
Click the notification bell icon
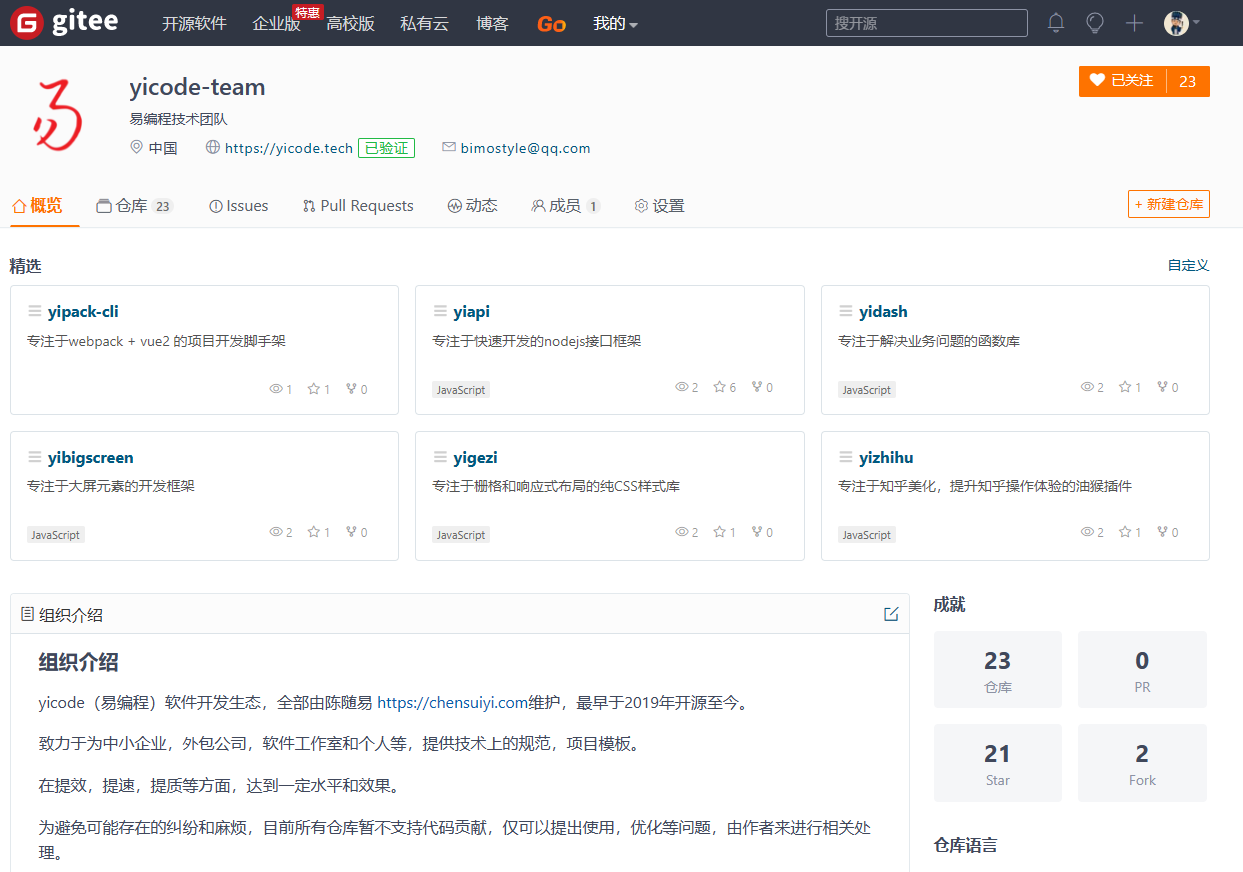point(1056,23)
